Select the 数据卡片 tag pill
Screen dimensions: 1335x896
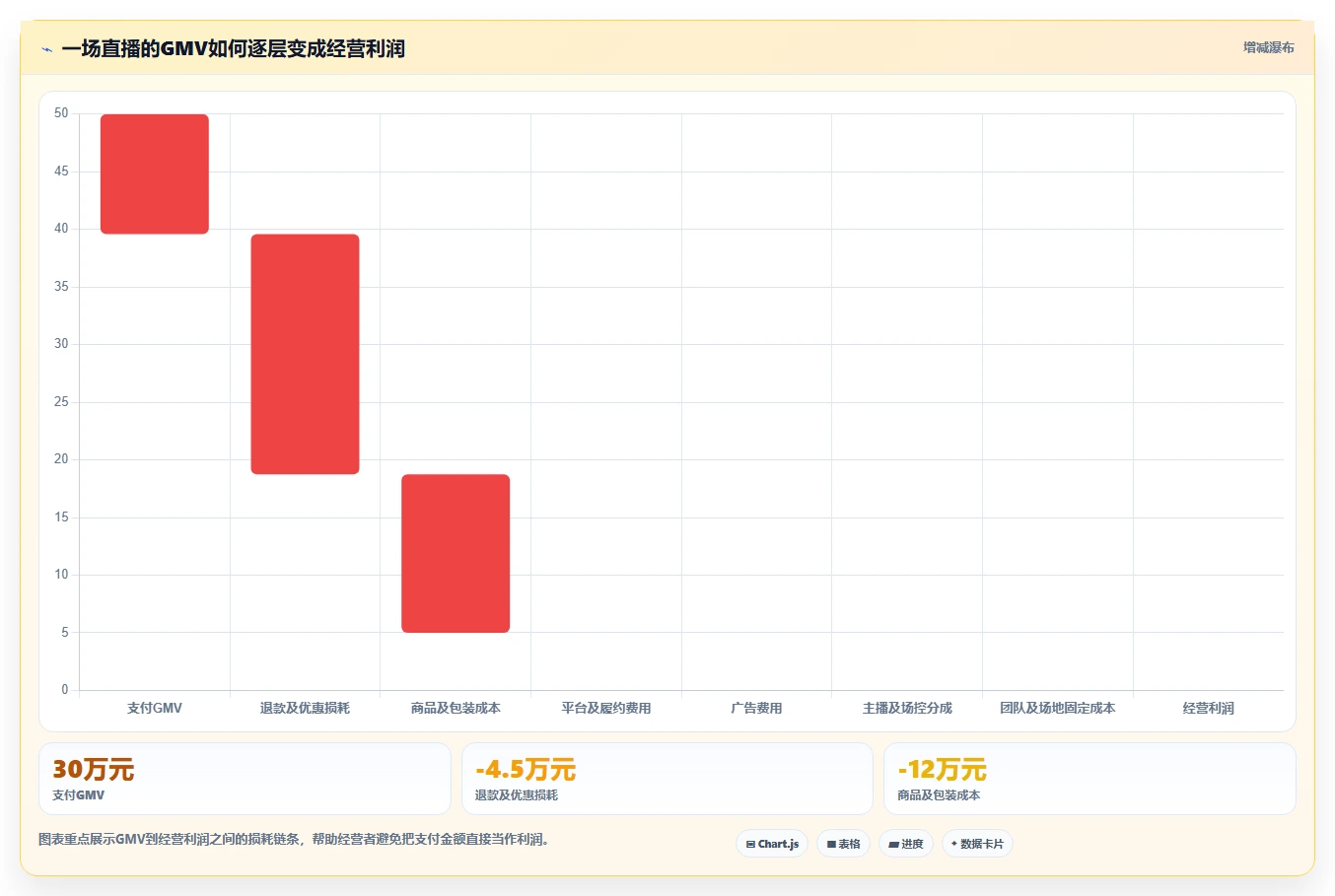coord(977,844)
